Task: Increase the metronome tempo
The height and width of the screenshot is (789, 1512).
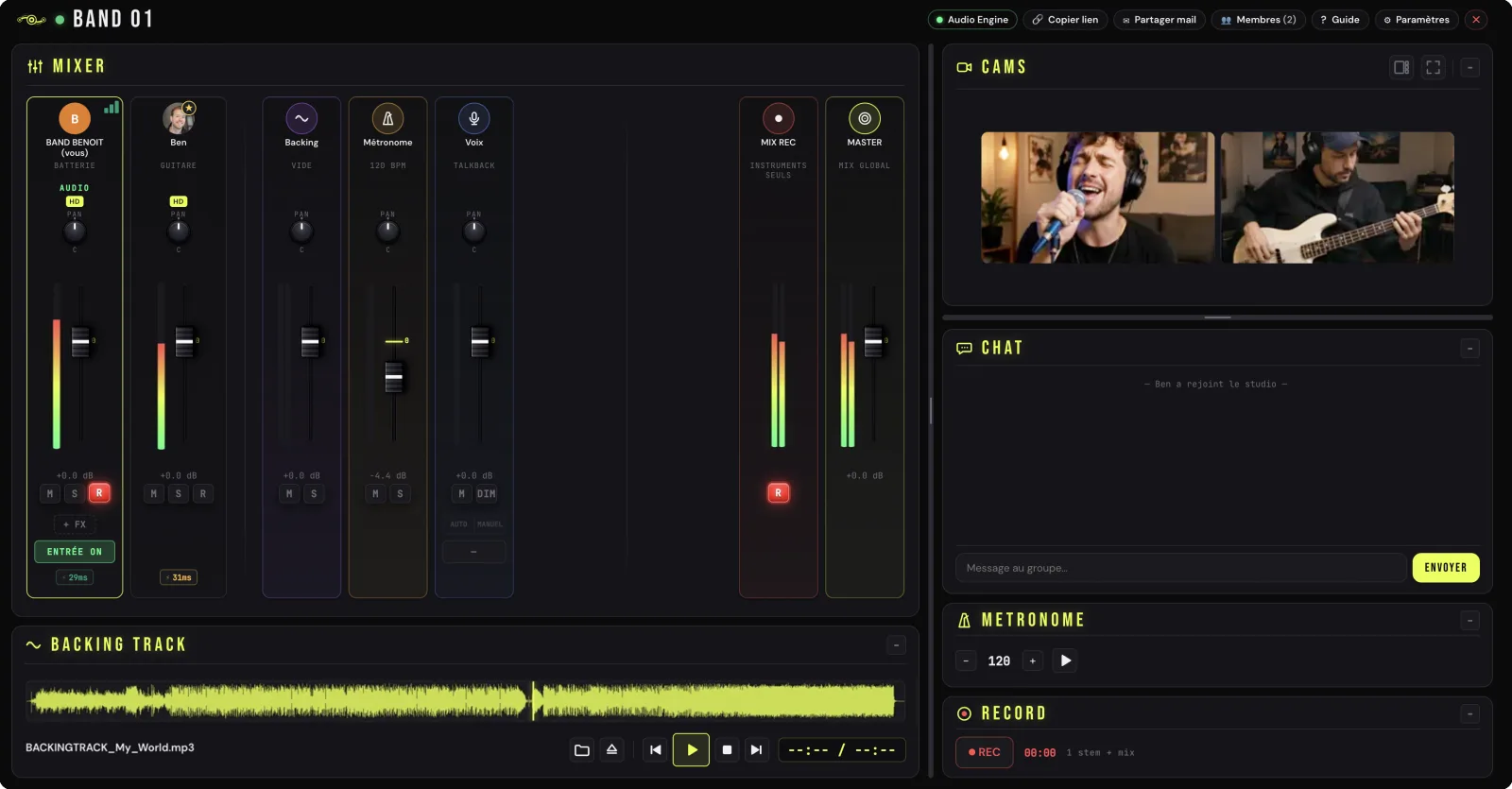Action: point(1033,660)
